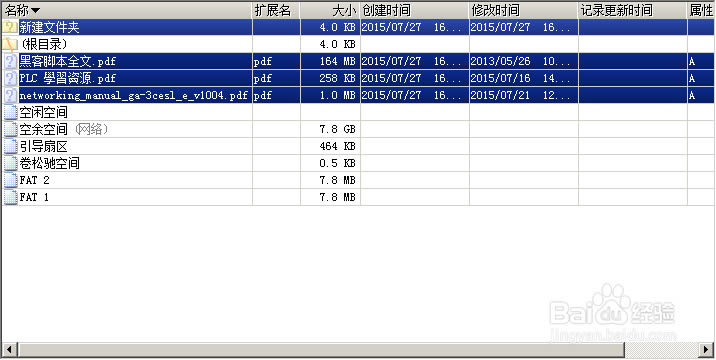Screen dimensions: 716x360
Task: Click icon of PLC 學習资源.pdf
Action: tap(10, 78)
